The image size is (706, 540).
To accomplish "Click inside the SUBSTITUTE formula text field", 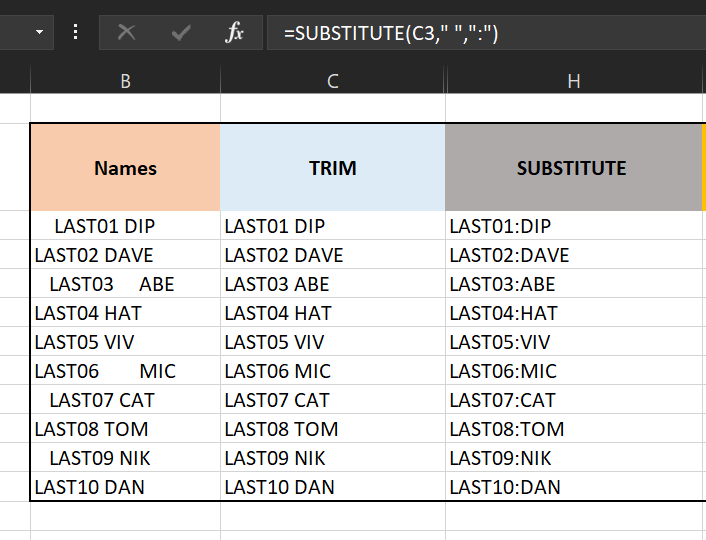I will [x=480, y=33].
